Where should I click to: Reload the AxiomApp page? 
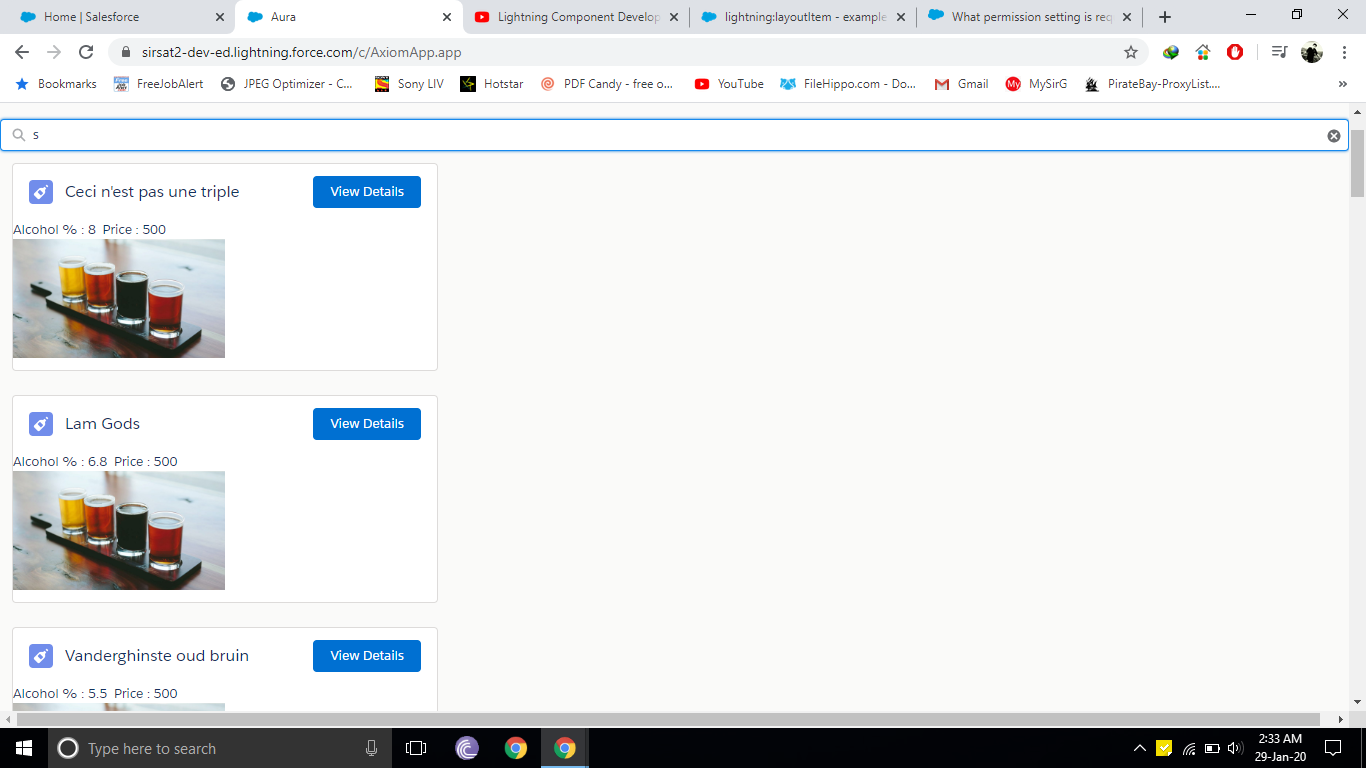click(x=86, y=52)
